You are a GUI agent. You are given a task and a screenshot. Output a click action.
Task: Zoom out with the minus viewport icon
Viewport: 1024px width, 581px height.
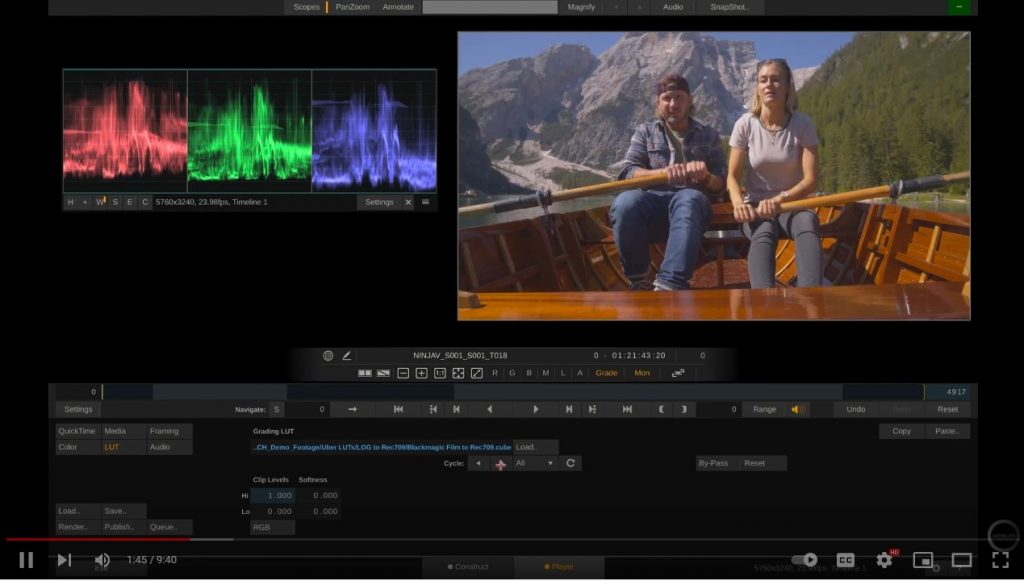coord(403,373)
